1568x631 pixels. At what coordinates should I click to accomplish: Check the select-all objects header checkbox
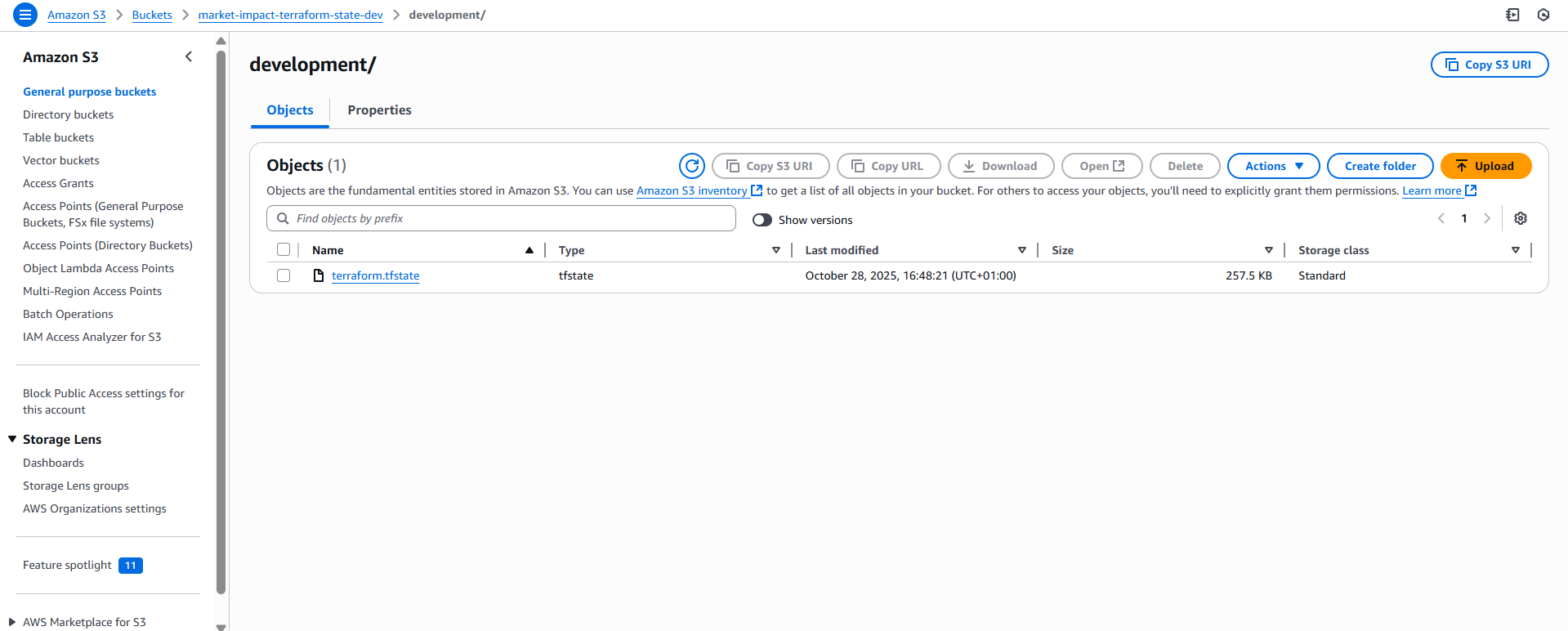point(284,249)
